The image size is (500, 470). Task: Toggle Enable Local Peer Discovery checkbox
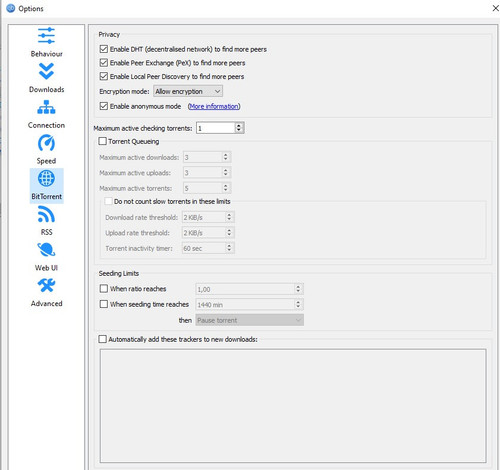104,76
